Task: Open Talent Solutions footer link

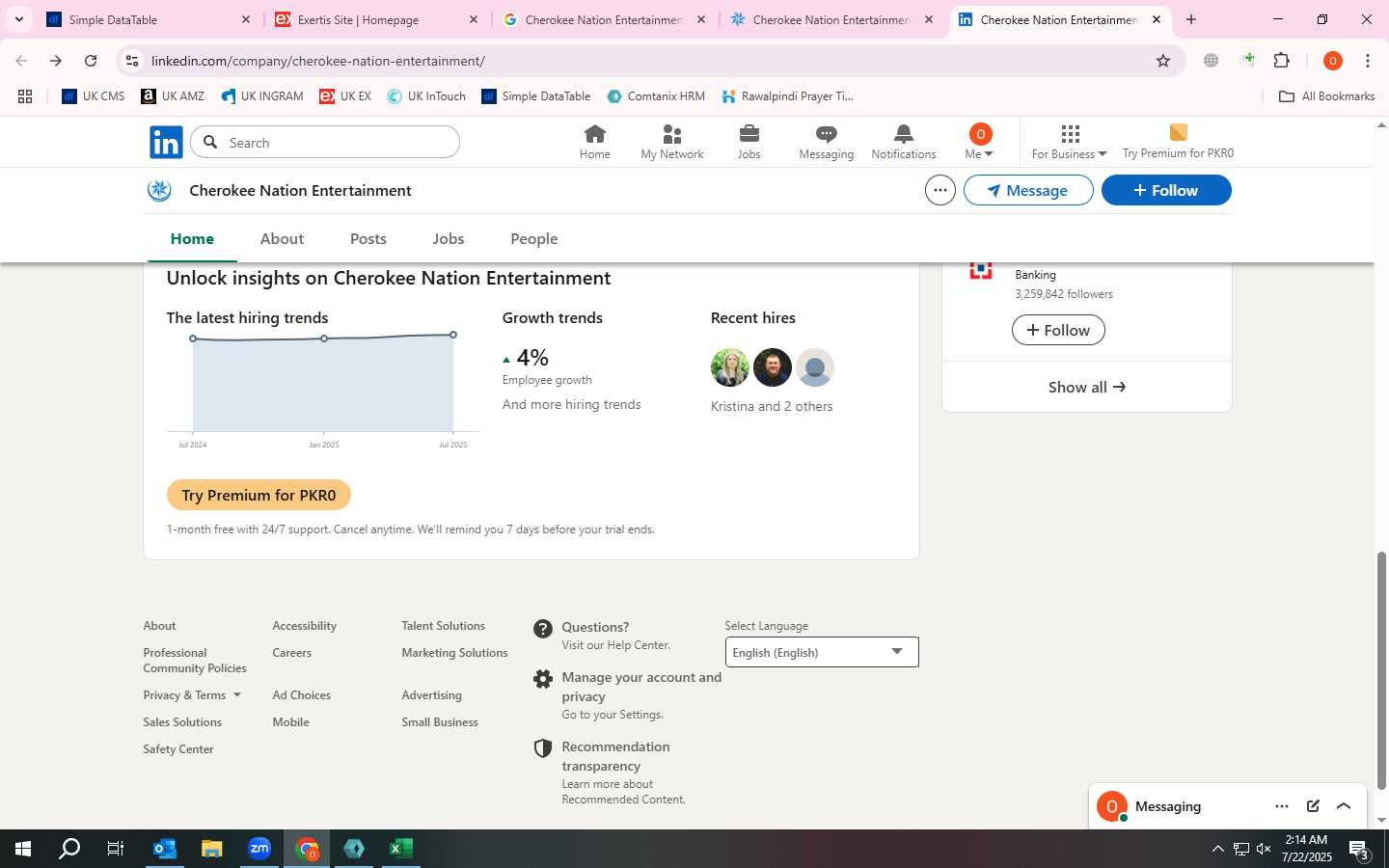Action: tap(443, 626)
